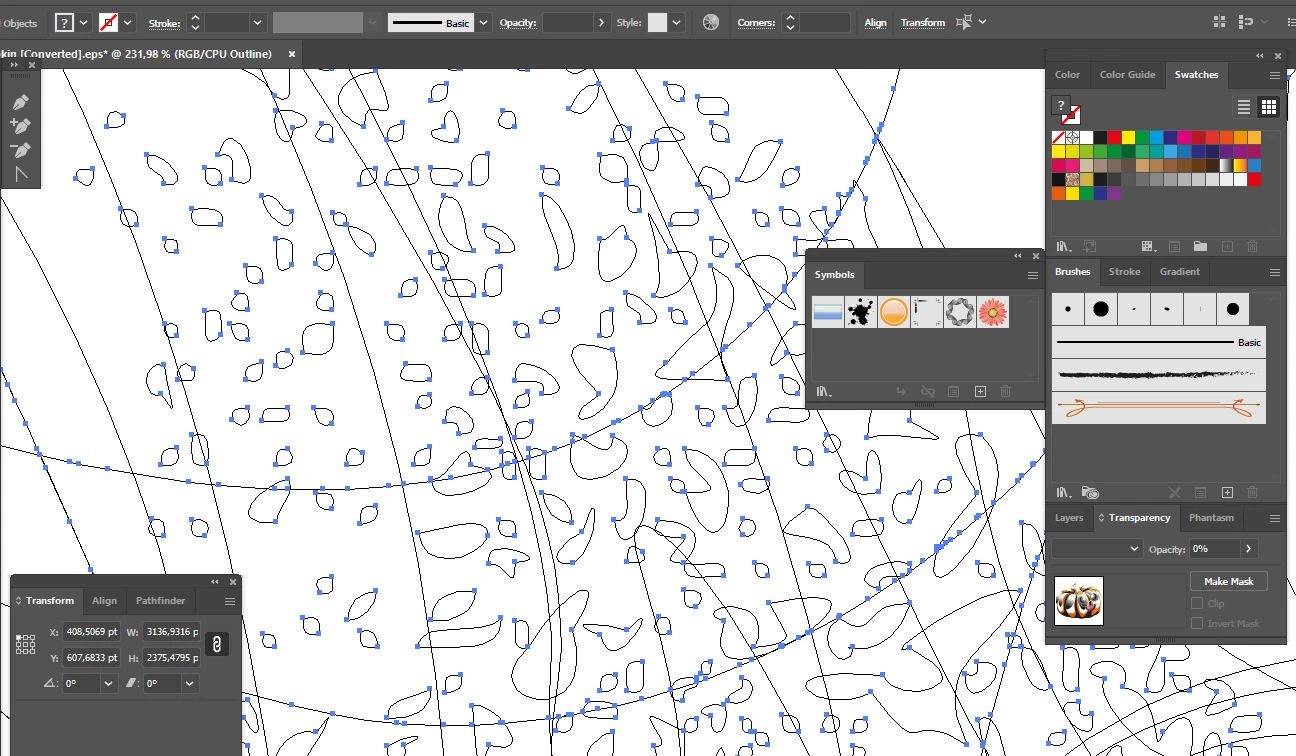1296x756 pixels.
Task: Switch to the Phantasm tab
Action: click(1211, 518)
